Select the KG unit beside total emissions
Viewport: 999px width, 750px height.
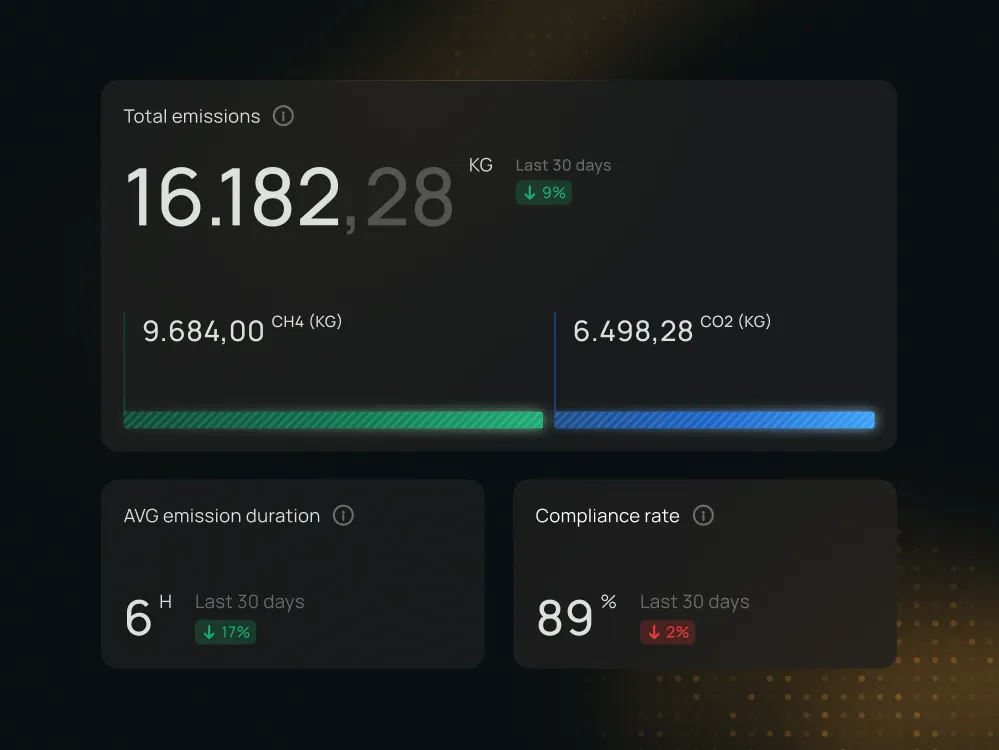click(x=480, y=165)
